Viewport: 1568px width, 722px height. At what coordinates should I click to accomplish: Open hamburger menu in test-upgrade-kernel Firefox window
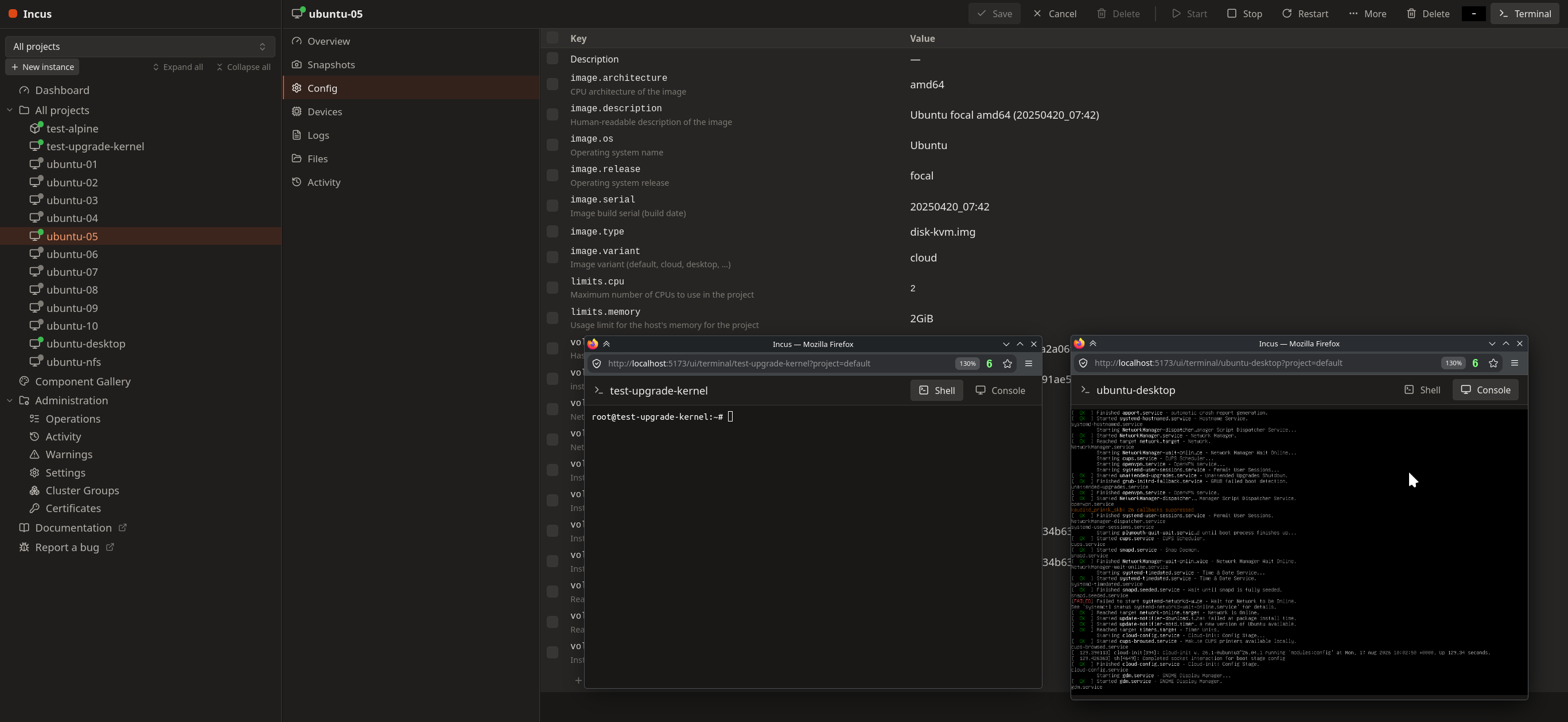pos(1029,364)
